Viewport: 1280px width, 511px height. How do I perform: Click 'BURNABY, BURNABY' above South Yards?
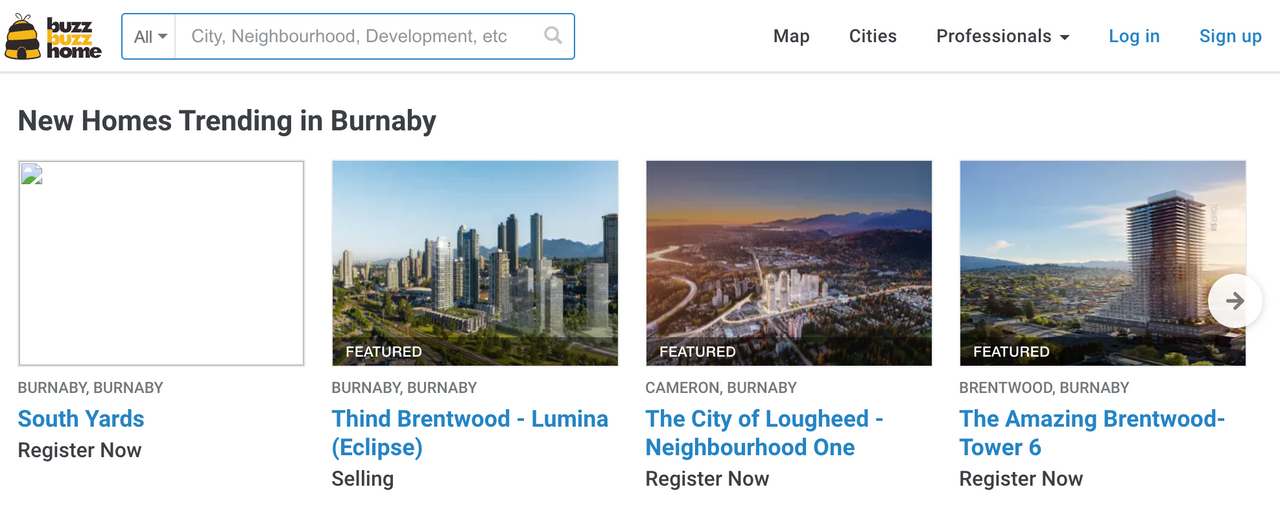coord(90,388)
